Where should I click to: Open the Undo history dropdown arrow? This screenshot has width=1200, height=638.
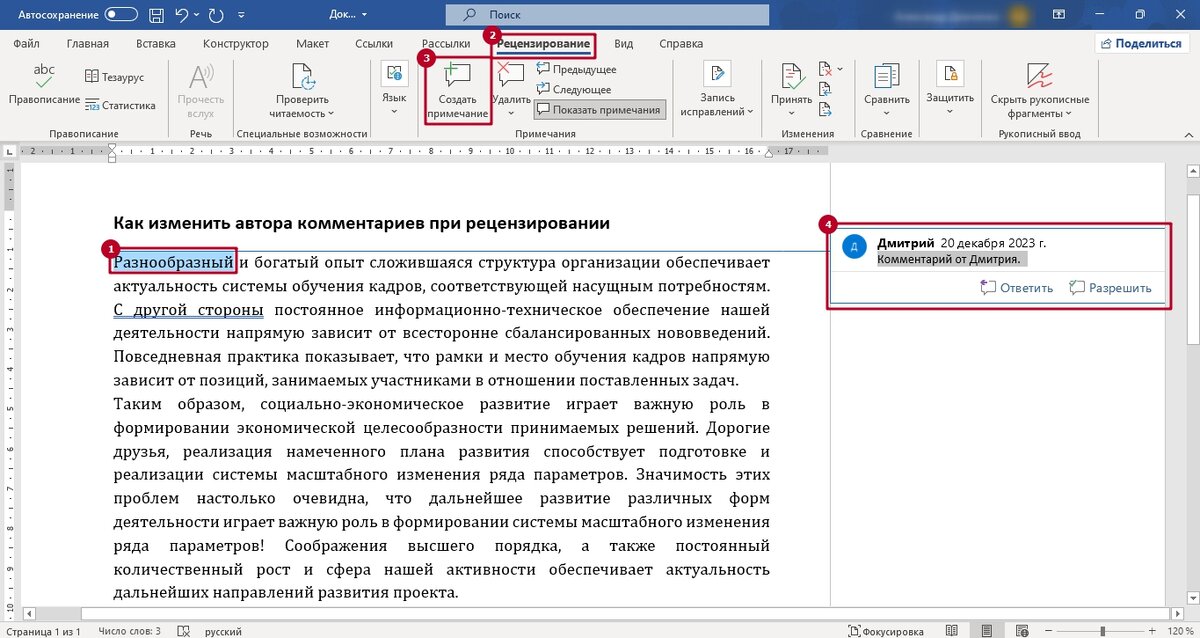199,15
